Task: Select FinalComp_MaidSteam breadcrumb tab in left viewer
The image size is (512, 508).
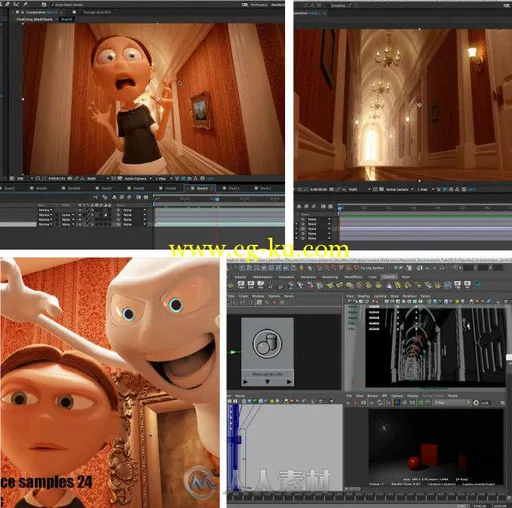Action: [34, 19]
